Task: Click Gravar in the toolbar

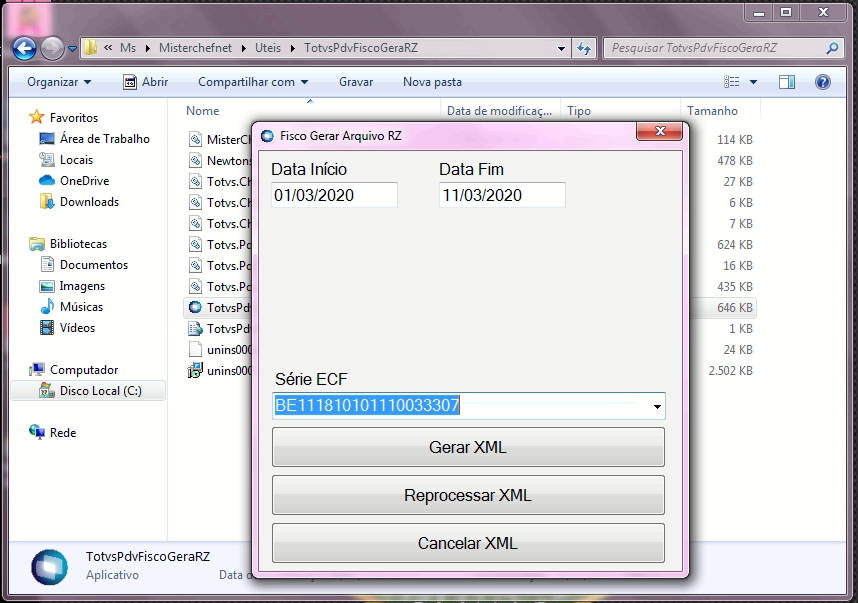Action: point(356,82)
